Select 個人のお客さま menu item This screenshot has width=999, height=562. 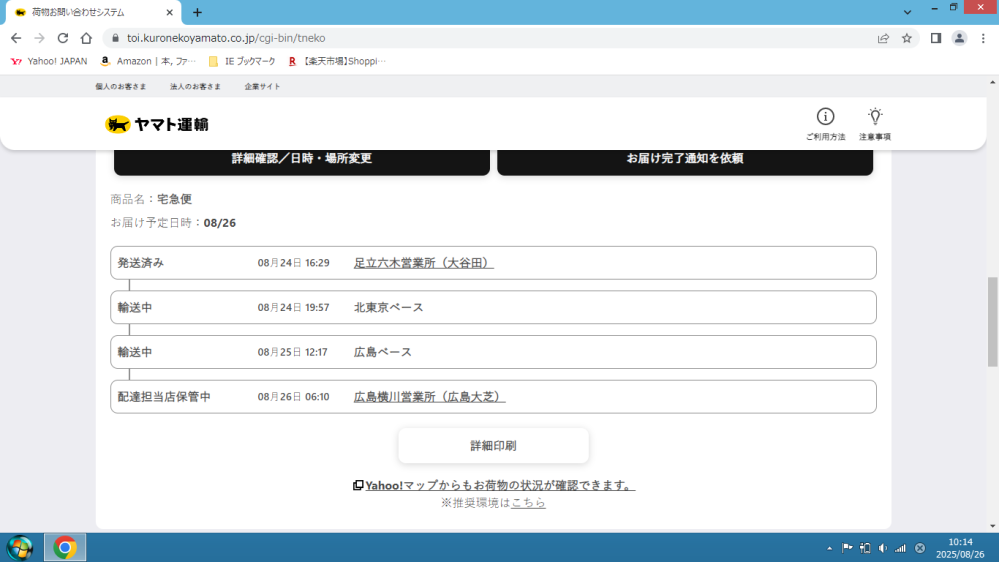tap(120, 87)
